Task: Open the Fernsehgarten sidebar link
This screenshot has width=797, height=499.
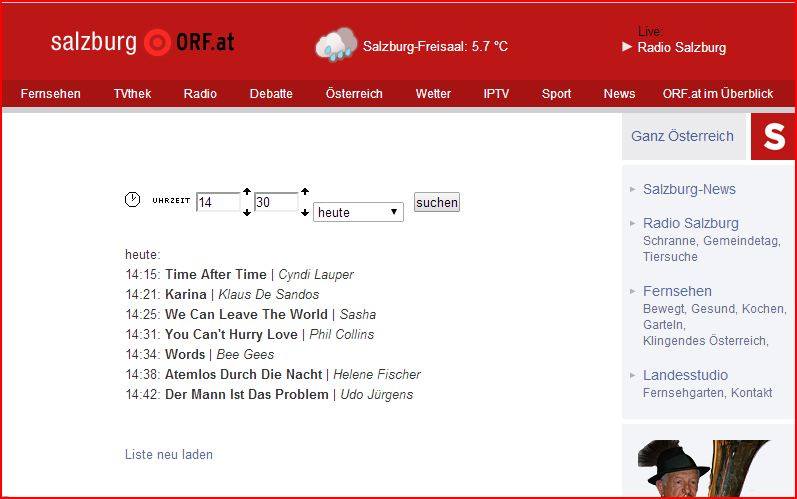Action: tap(685, 393)
